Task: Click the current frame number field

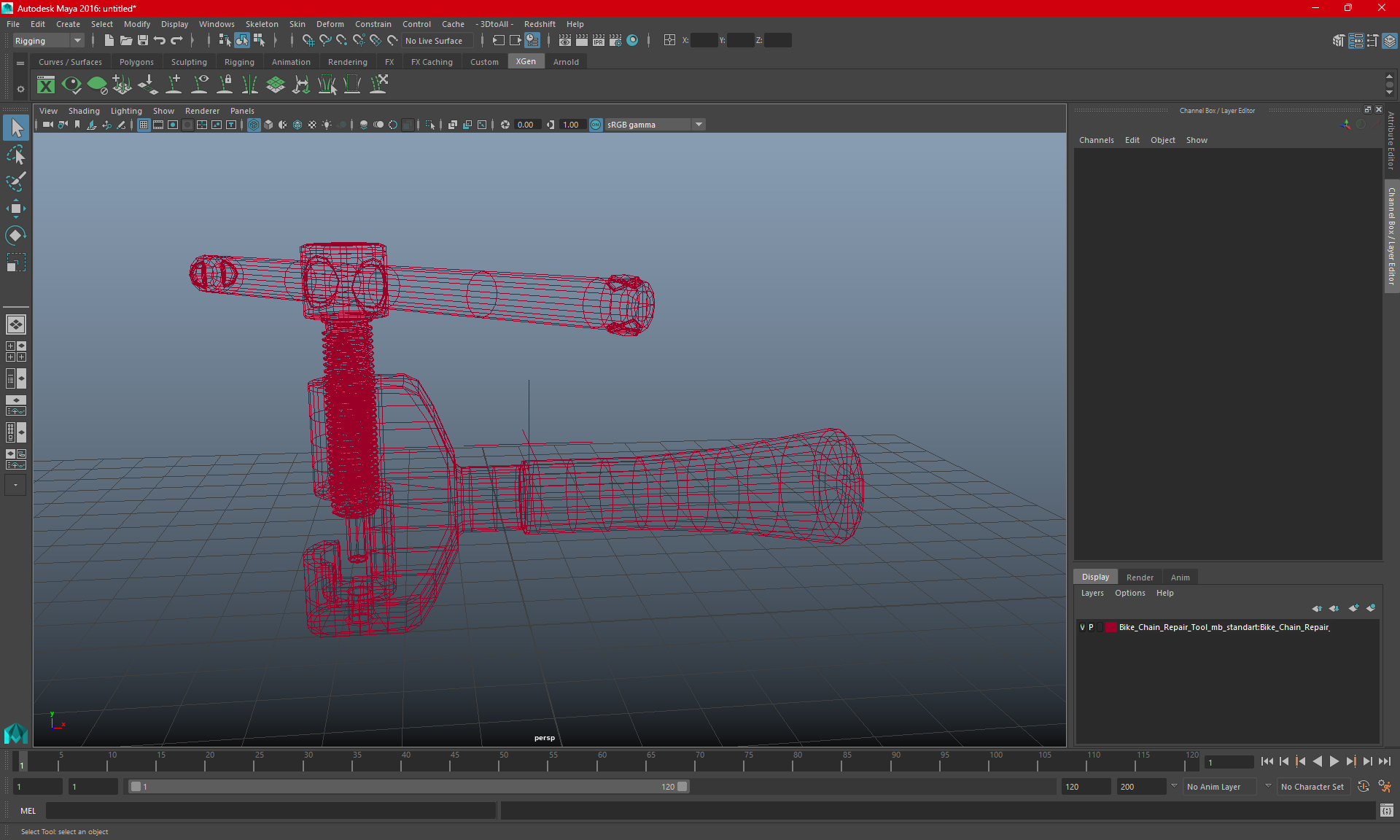Action: pyautogui.click(x=1228, y=762)
